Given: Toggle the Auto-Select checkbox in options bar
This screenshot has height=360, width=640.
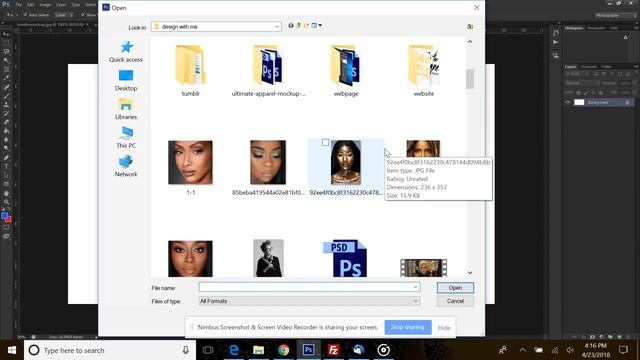Looking at the screenshot, I should 25,15.
